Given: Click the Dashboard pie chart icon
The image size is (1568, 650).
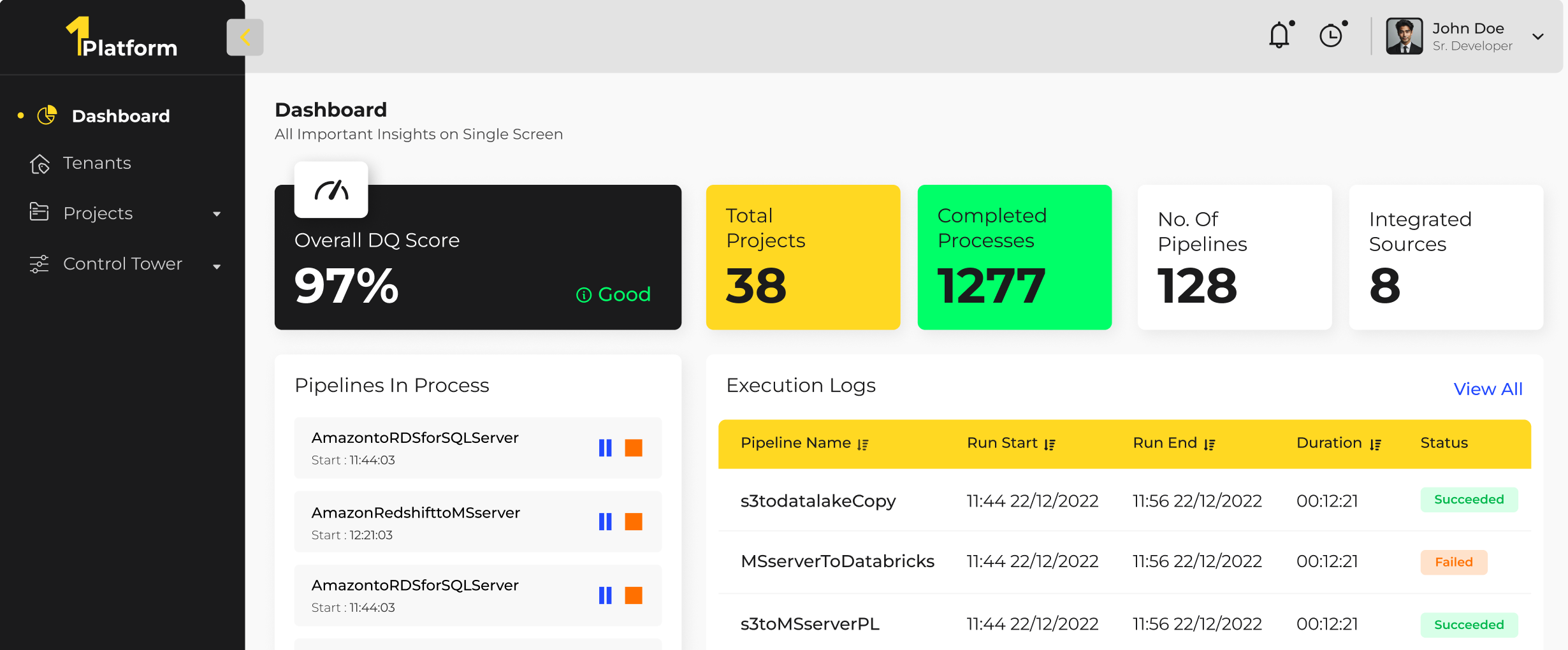Looking at the screenshot, I should click(47, 115).
